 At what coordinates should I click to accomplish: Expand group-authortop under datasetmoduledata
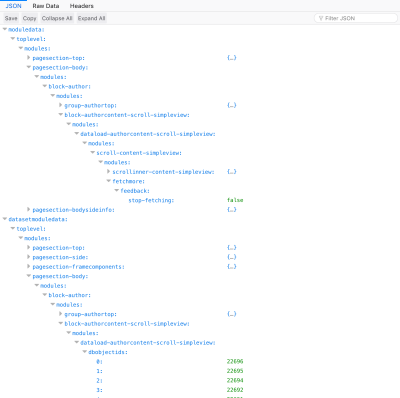(x=61, y=314)
